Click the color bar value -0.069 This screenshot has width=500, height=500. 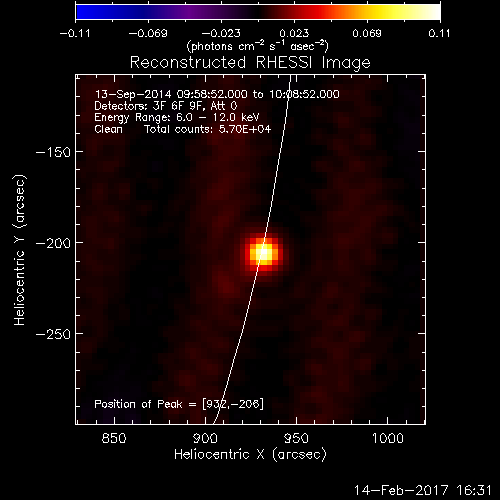148,33
